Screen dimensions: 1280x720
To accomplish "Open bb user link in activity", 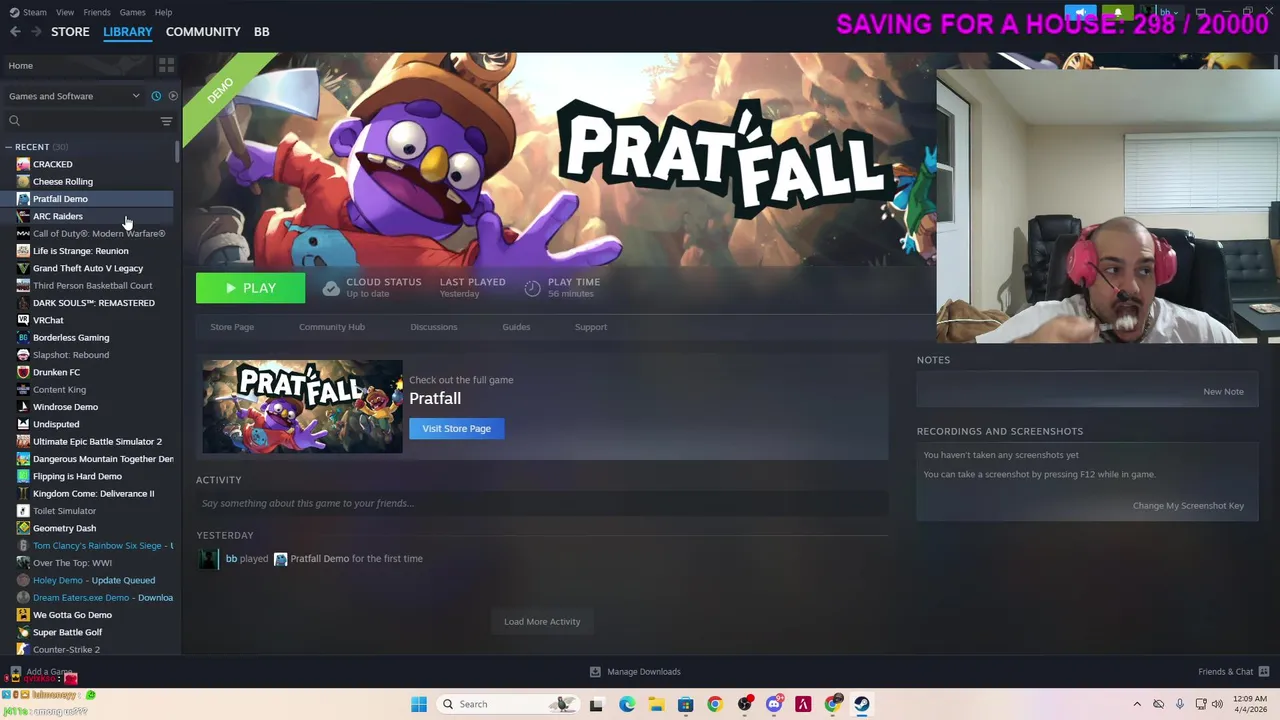I will coord(231,559).
